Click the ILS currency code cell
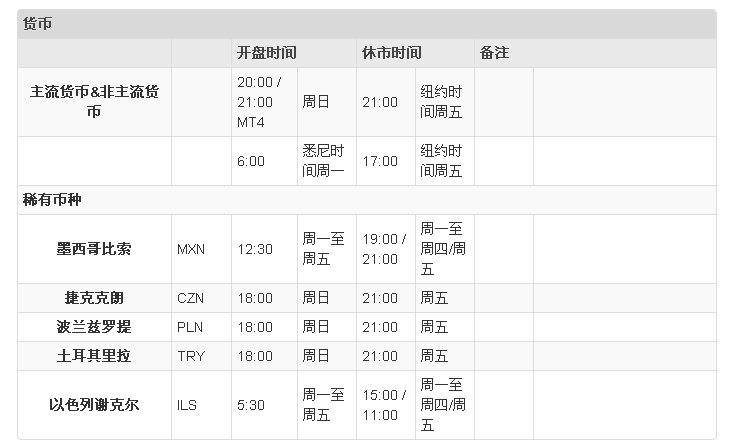 [x=187, y=405]
